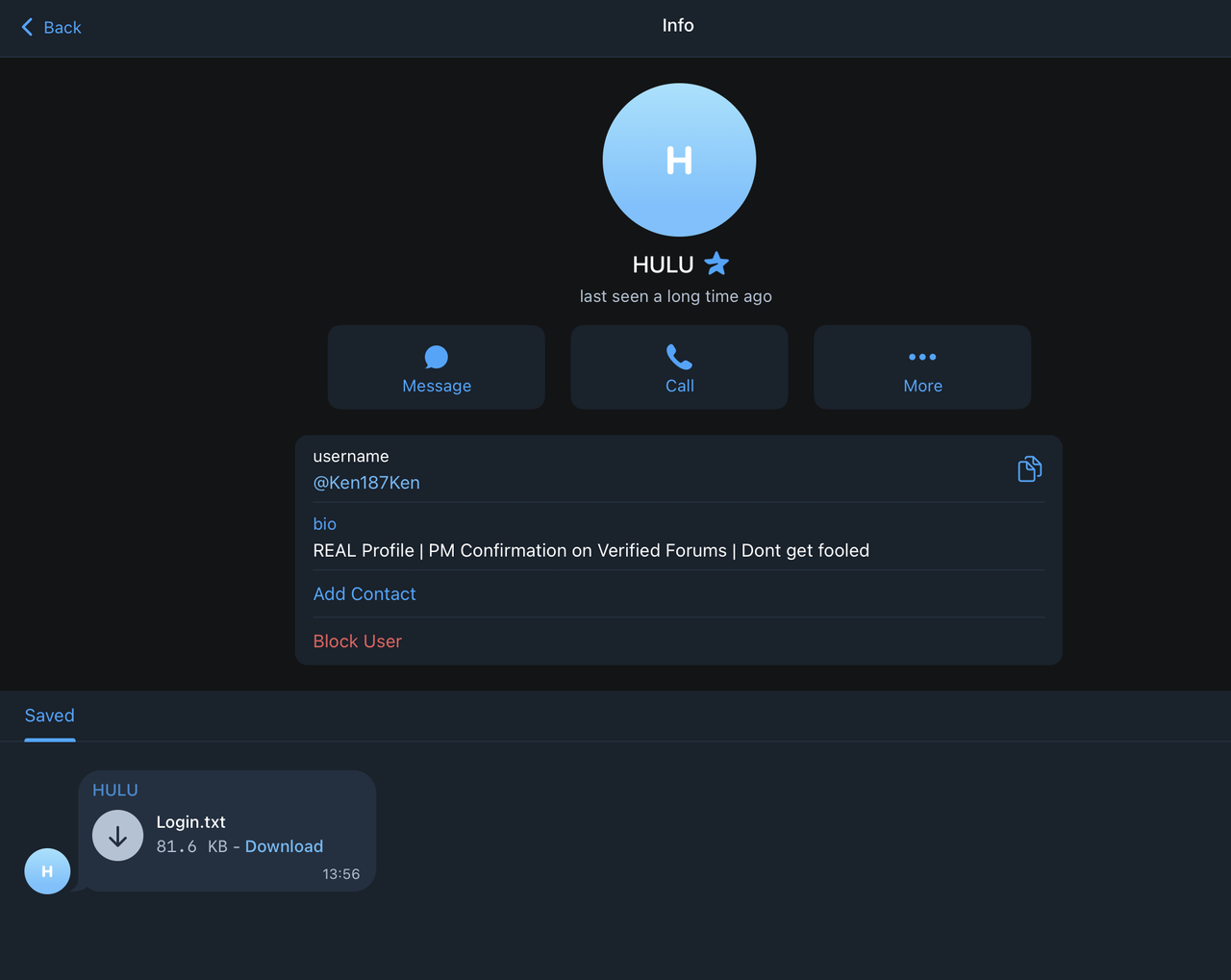This screenshot has height=980, width=1231.
Task: Click the Login.txt file name
Action: [x=191, y=822]
